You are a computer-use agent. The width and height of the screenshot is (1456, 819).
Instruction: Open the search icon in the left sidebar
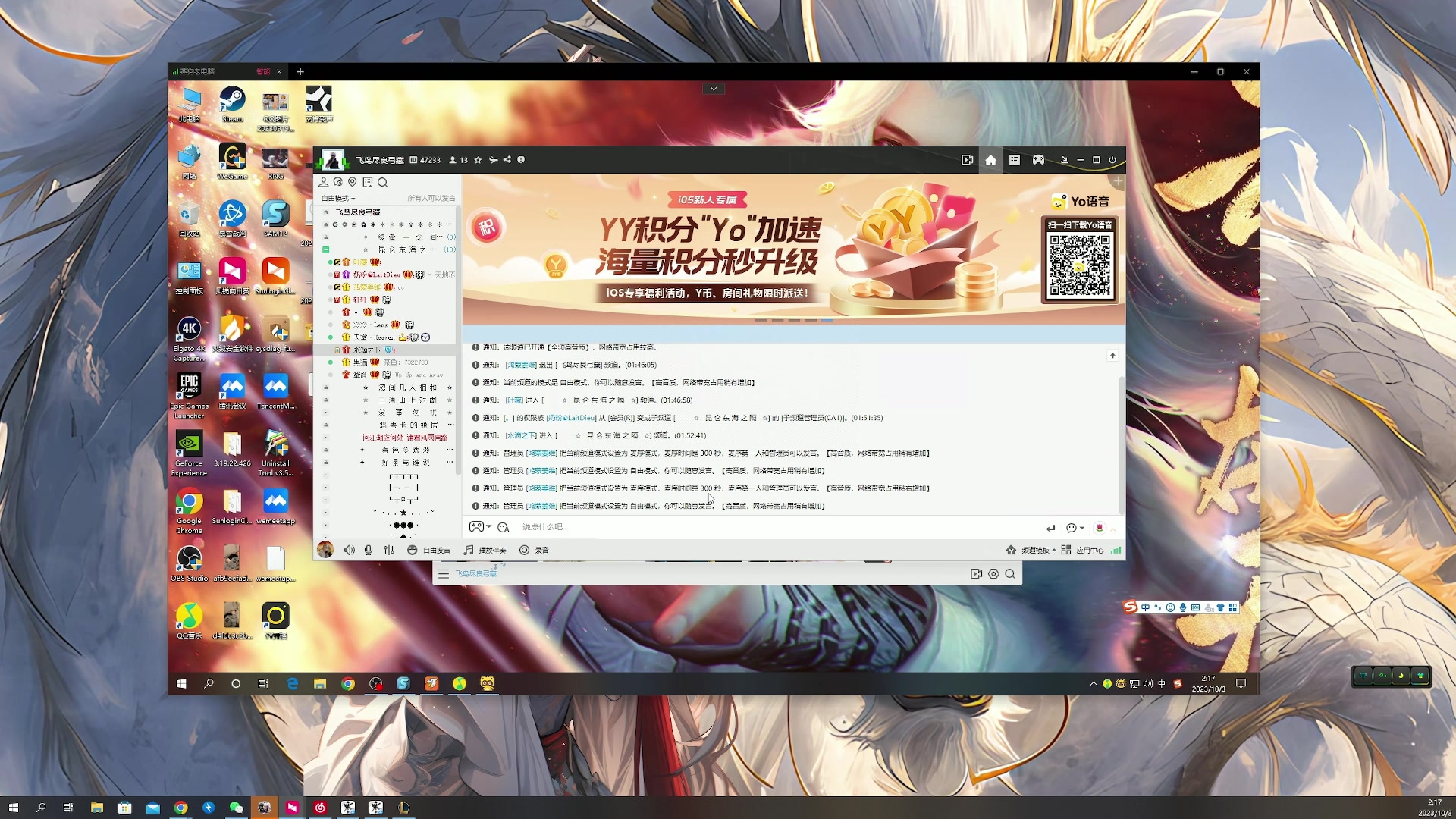(x=383, y=183)
